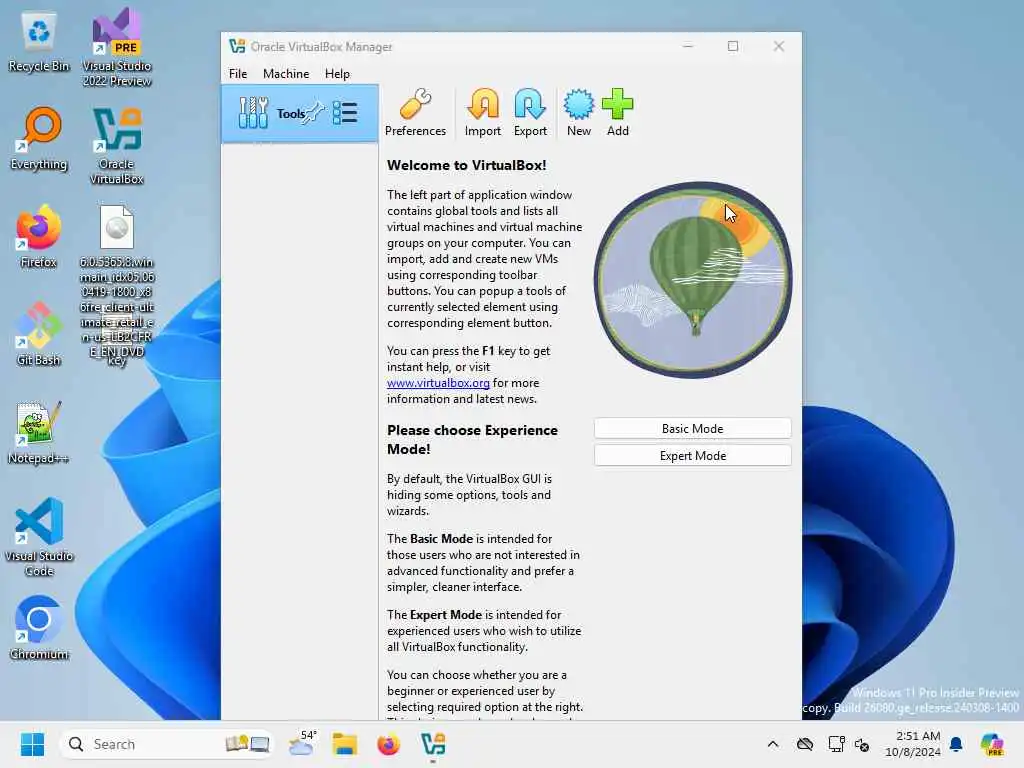The height and width of the screenshot is (768, 1024).
Task: Open Firefox from the taskbar
Action: (x=389, y=744)
